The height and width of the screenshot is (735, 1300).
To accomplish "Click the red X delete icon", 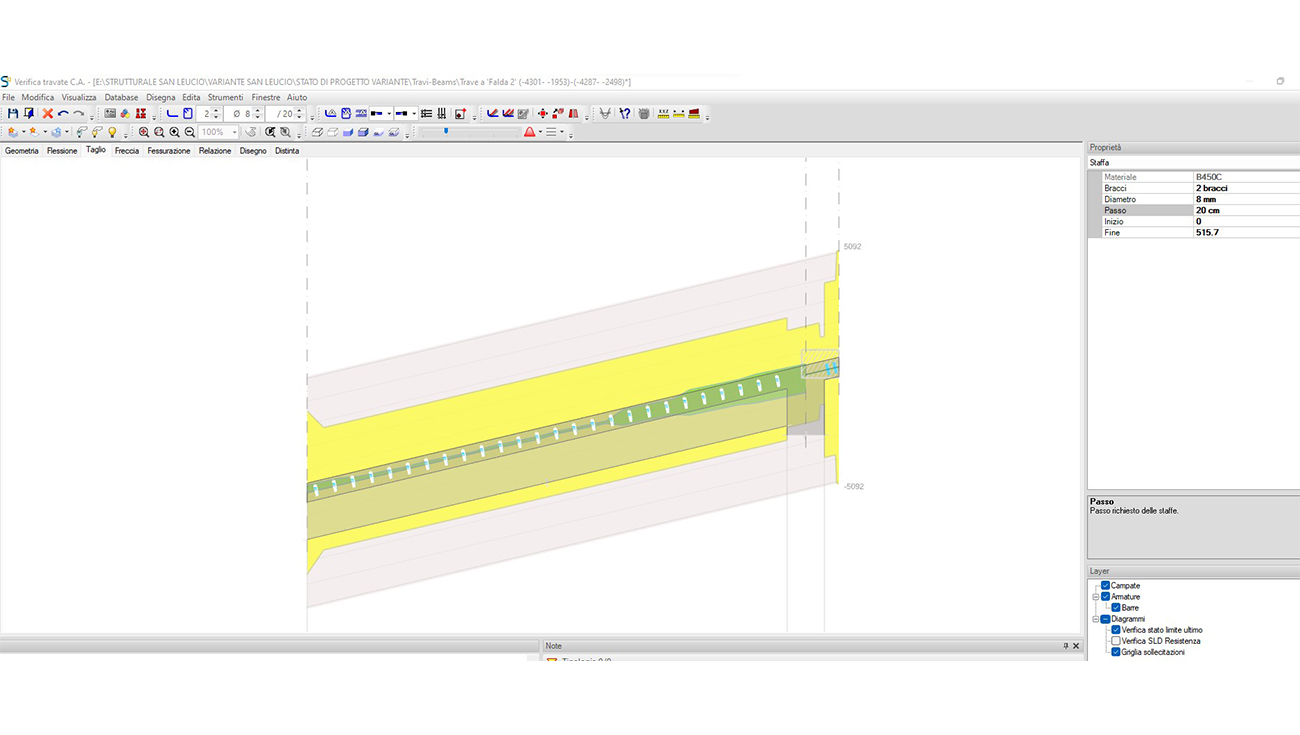I will click(x=47, y=114).
